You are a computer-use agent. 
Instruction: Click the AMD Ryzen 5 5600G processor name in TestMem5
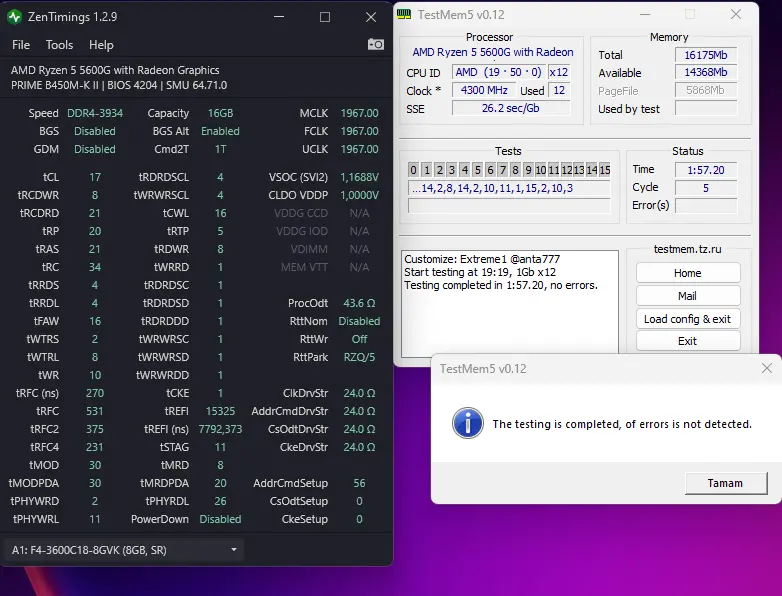tap(493, 52)
